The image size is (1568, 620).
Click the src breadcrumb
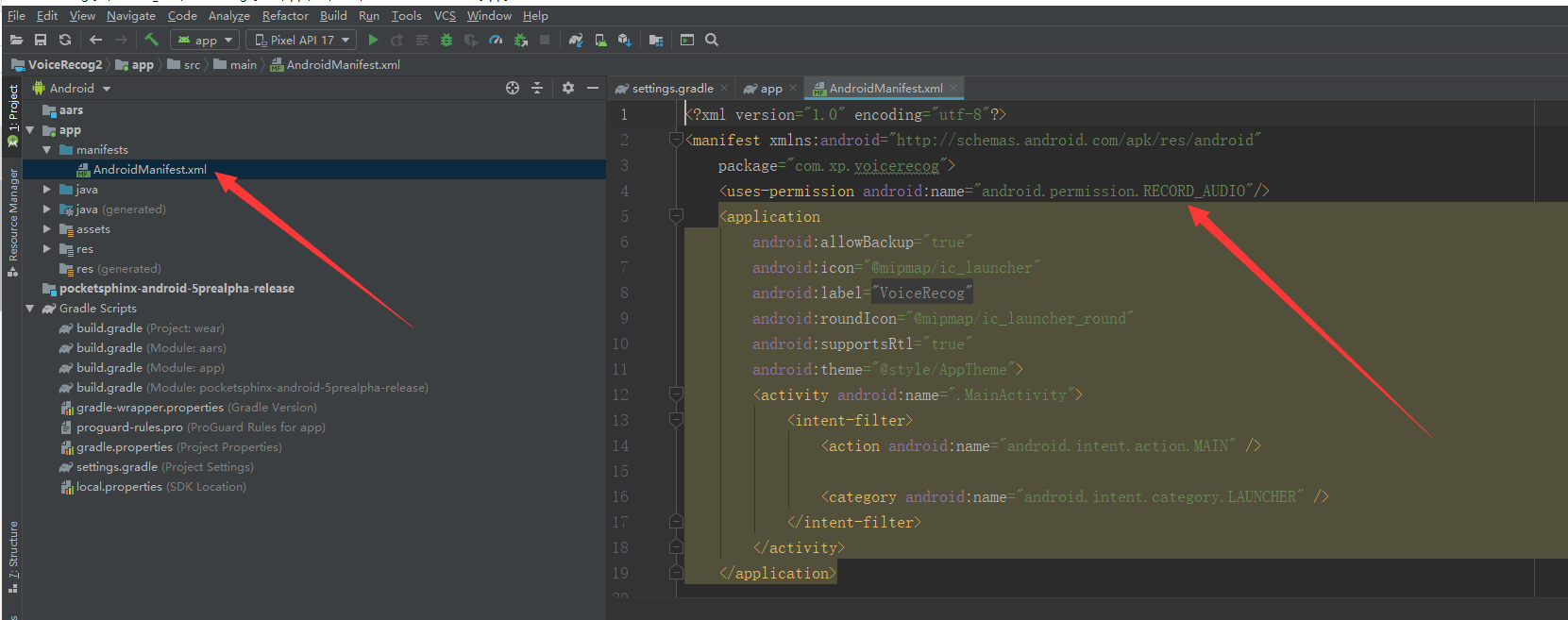pos(184,64)
